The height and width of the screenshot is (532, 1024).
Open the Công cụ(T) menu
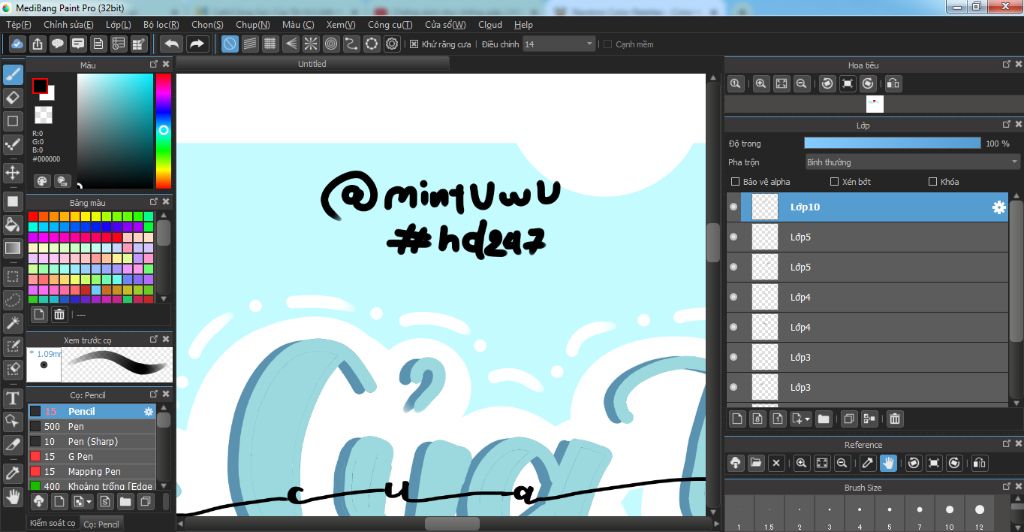(389, 24)
